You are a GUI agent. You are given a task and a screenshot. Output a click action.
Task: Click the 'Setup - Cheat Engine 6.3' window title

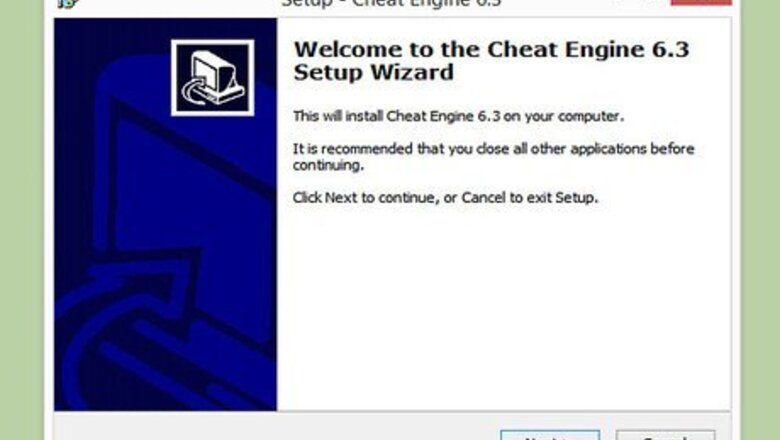point(391,3)
